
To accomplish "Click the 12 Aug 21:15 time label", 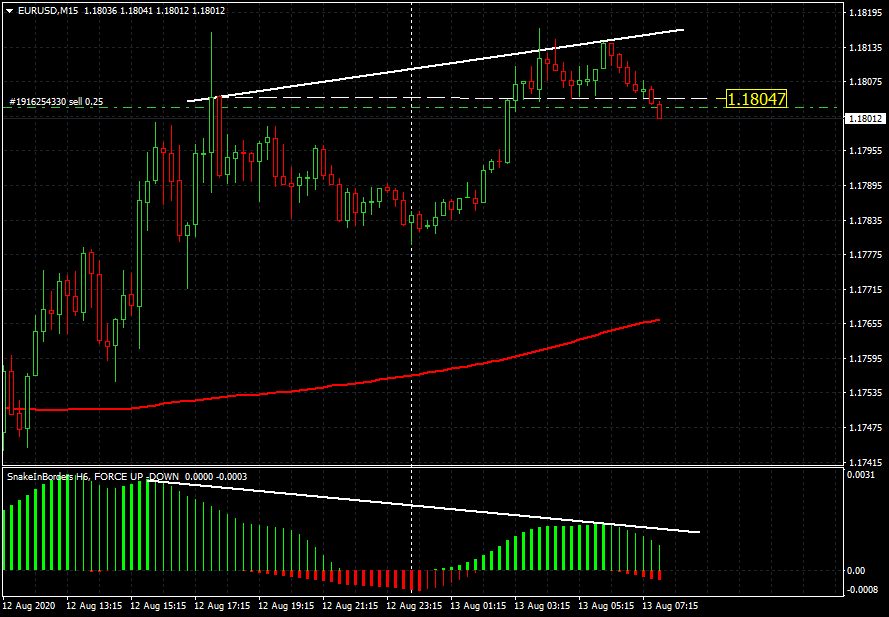I will (x=350, y=606).
